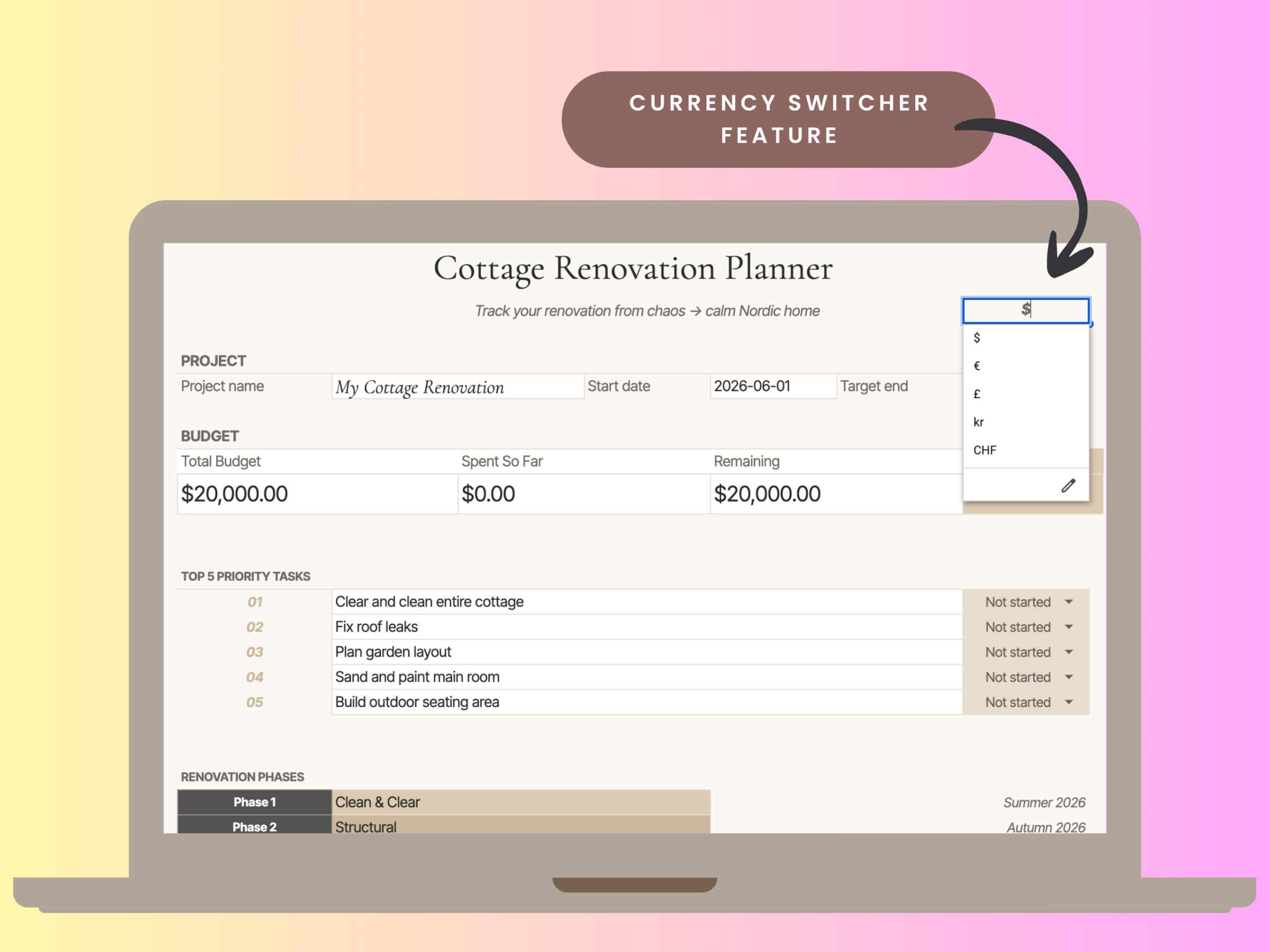Click the TOP 5 PRIORITY TASKS heading
Viewport: 1270px width, 952px height.
[x=246, y=577]
